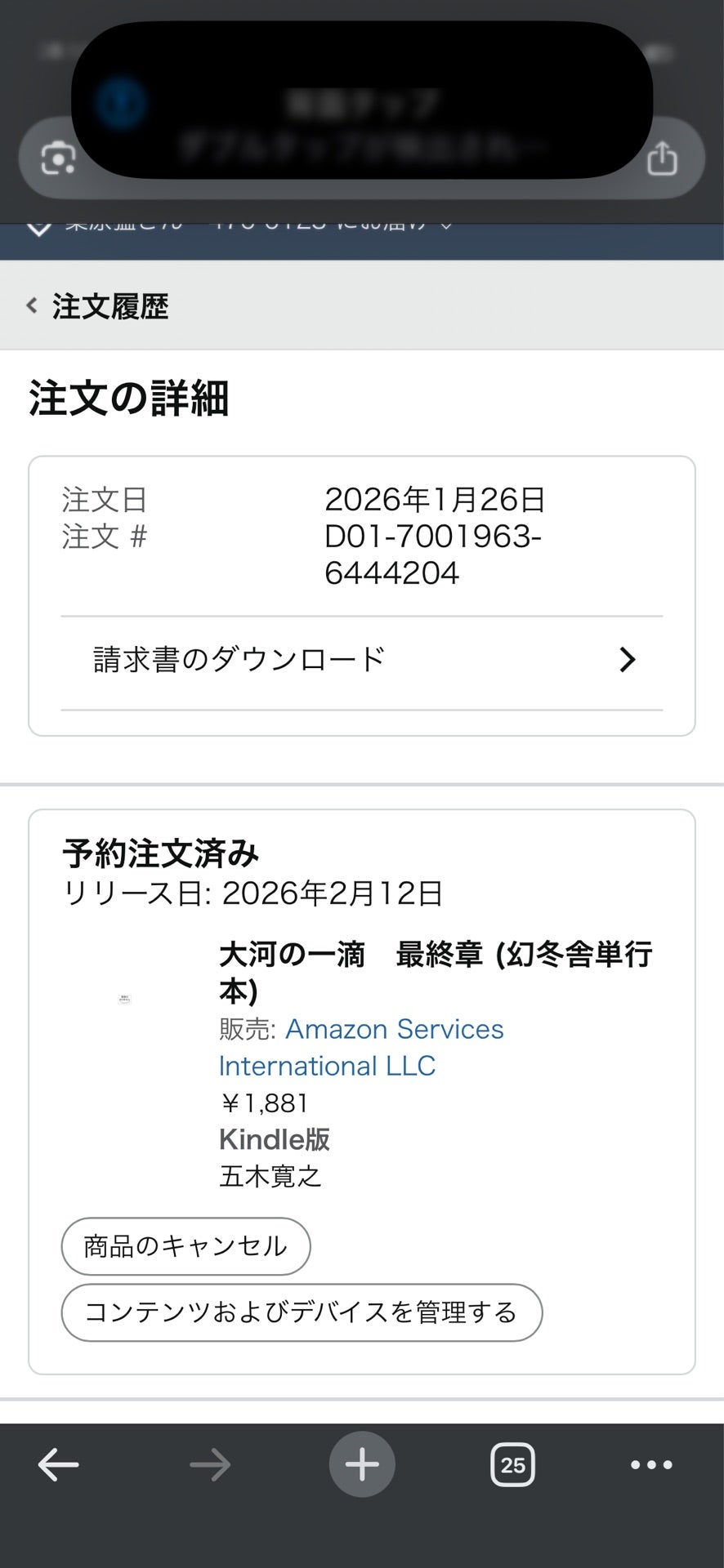Go back to 注文履歴

click(x=110, y=306)
